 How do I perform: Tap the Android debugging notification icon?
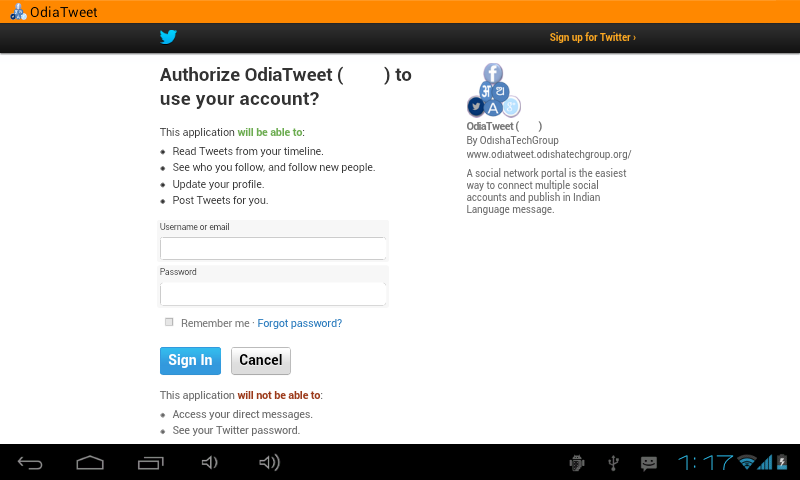(x=577, y=463)
